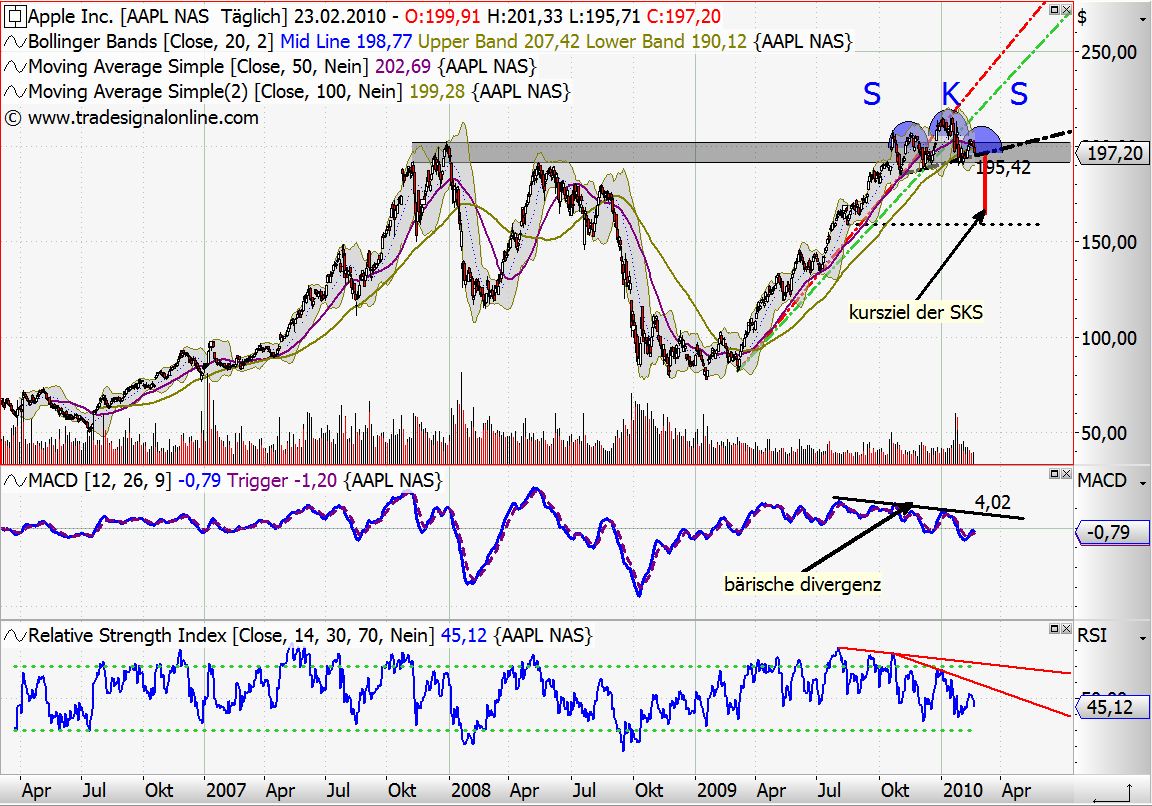1152x806 pixels.
Task: Open the MACD axis dropdown
Action: pos(1142,482)
